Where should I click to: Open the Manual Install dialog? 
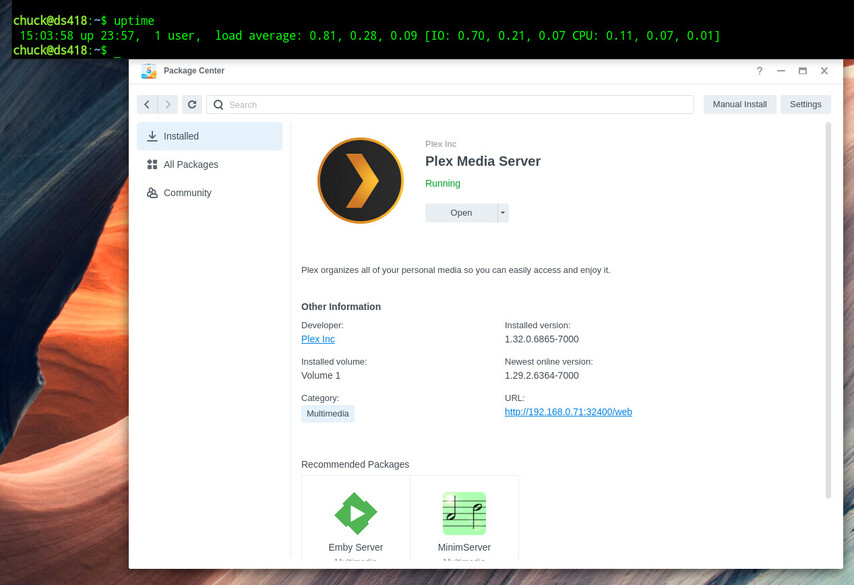[740, 104]
